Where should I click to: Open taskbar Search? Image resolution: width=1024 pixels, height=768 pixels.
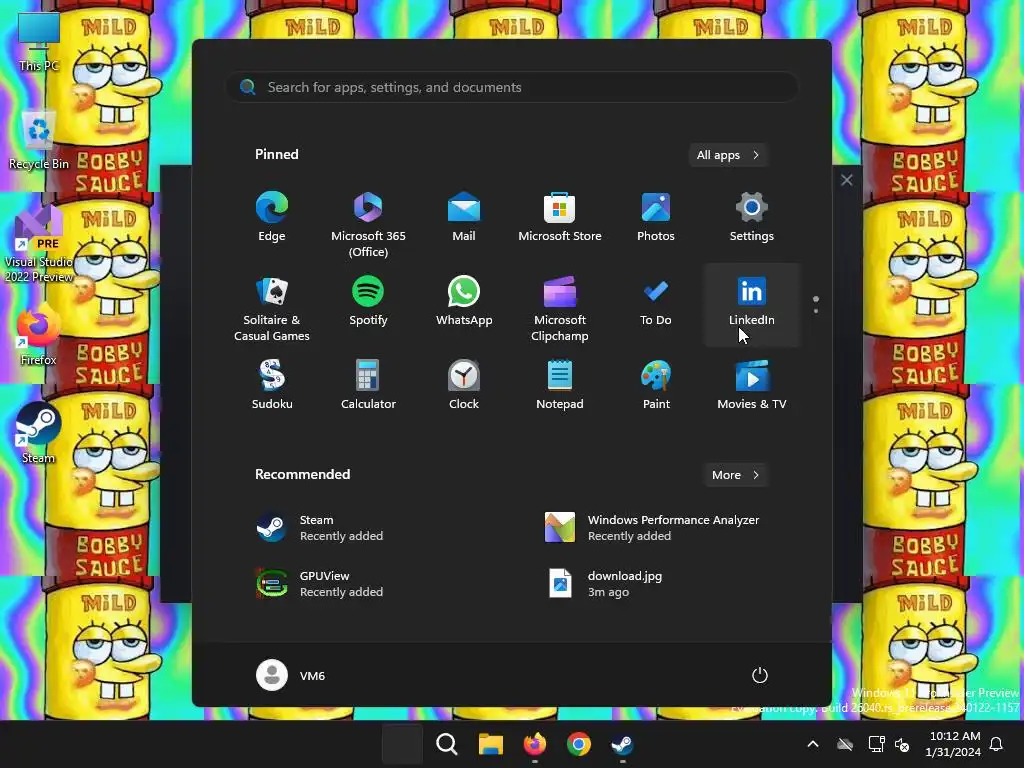pyautogui.click(x=447, y=744)
